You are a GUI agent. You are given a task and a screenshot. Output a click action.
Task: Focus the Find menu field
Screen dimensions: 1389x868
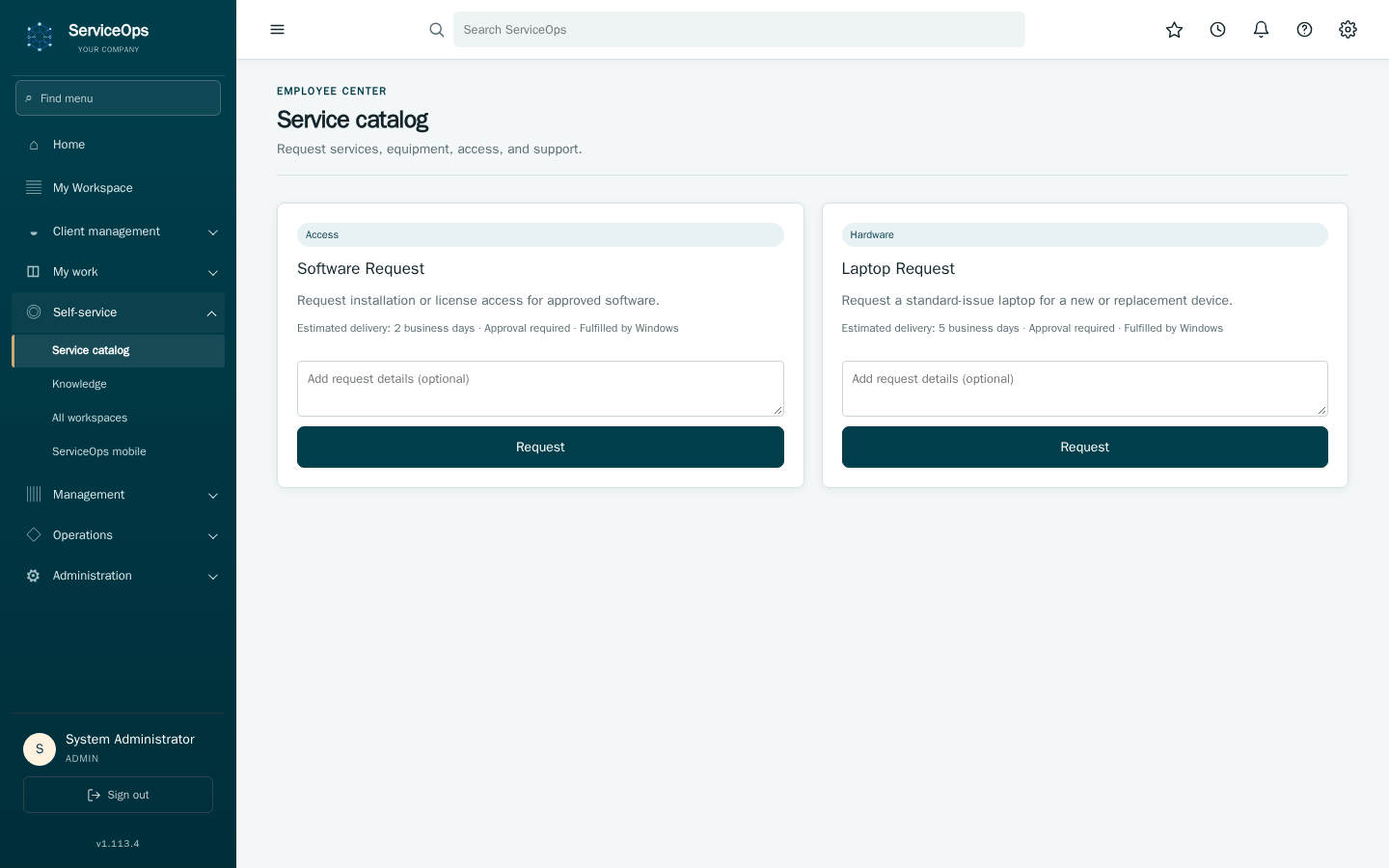(118, 98)
